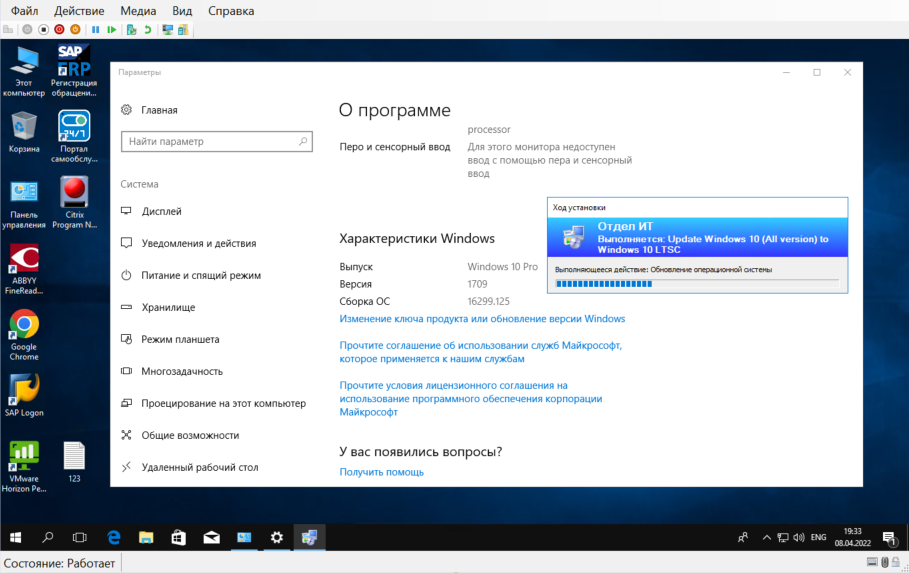Open the Медиа menu
The width and height of the screenshot is (909, 573).
pyautogui.click(x=138, y=10)
